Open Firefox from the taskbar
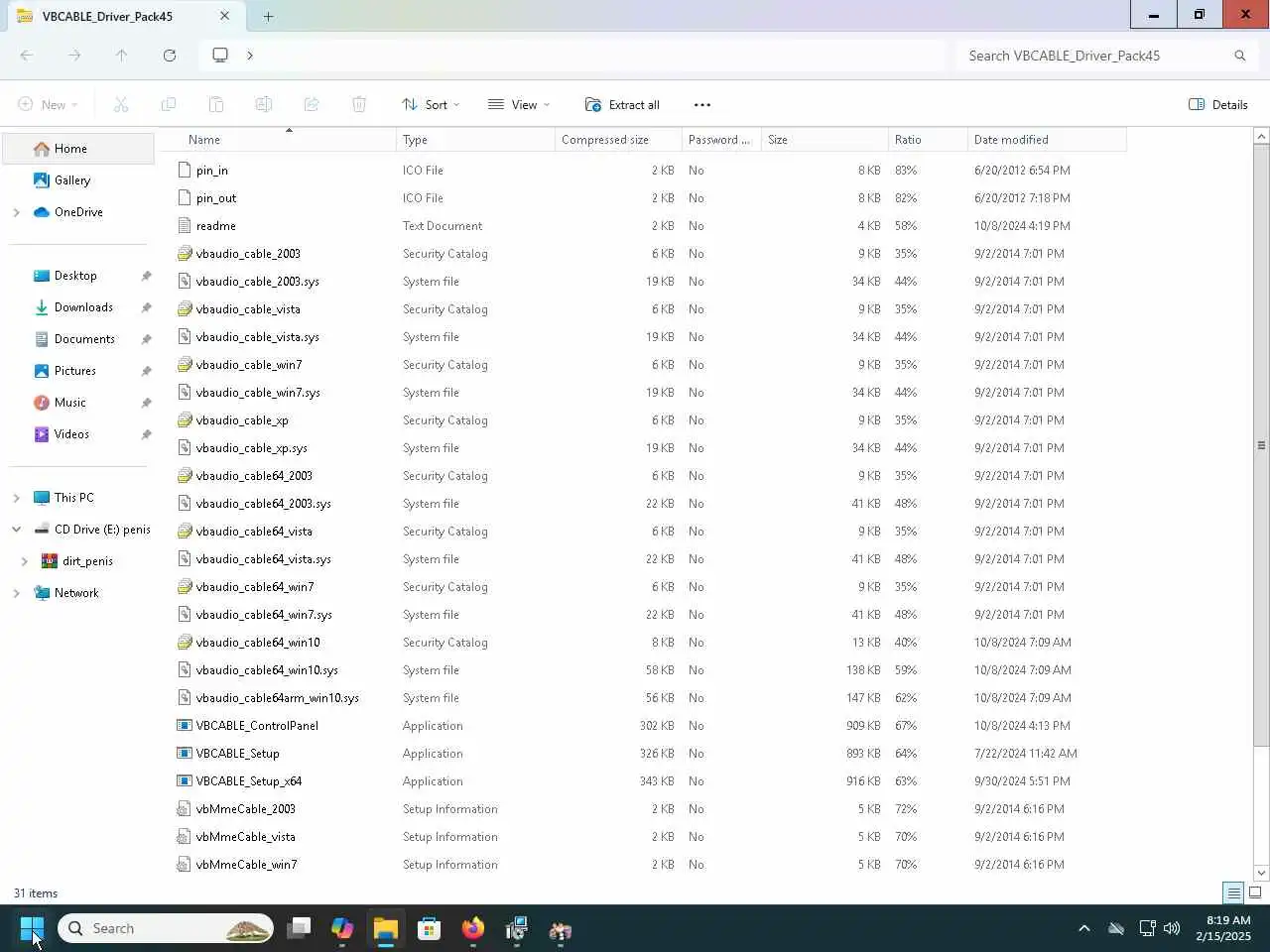1270x952 pixels. (x=473, y=928)
